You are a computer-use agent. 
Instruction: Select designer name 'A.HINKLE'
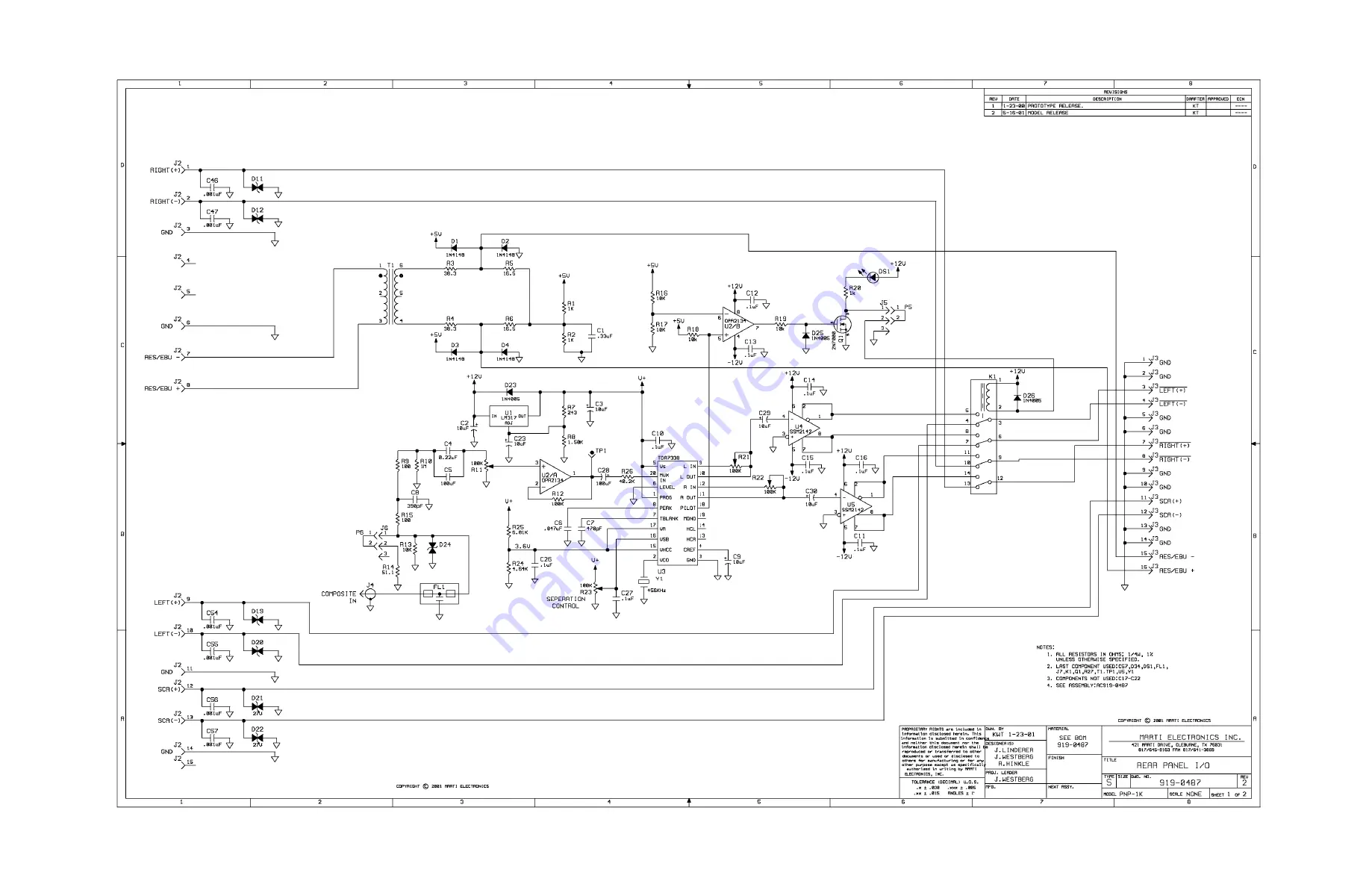pyautogui.click(x=1014, y=764)
